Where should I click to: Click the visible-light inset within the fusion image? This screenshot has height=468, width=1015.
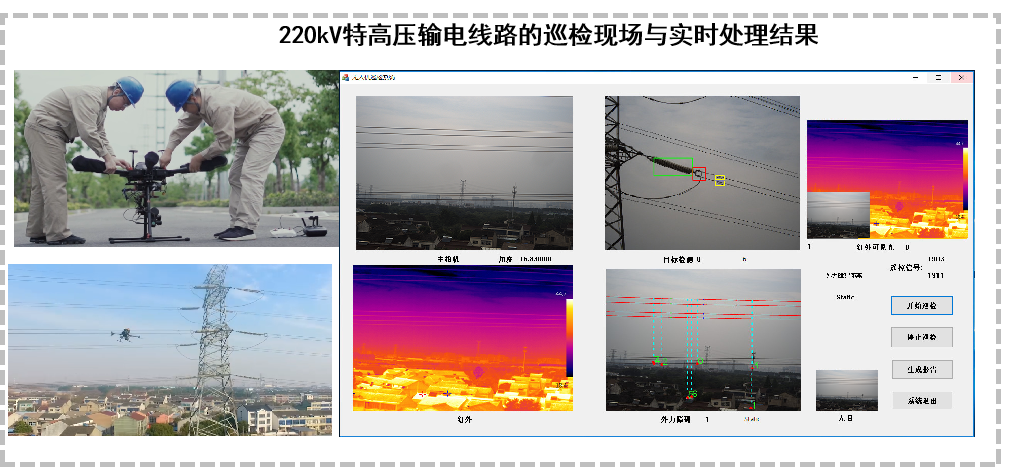(x=838, y=215)
